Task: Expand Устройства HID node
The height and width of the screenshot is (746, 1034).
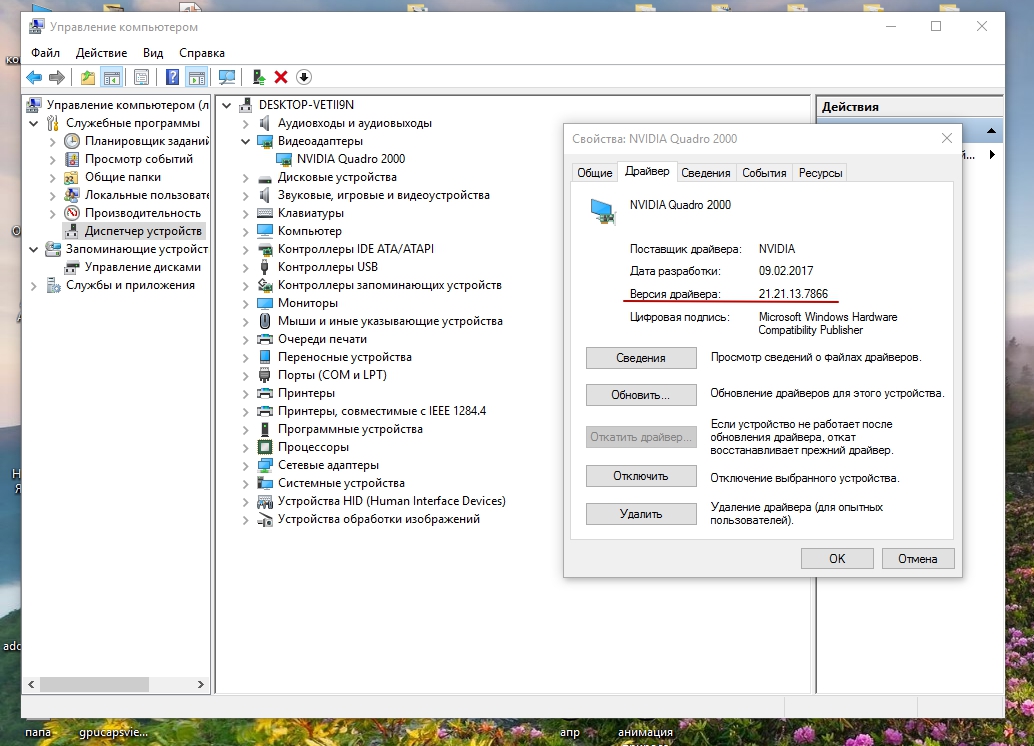Action: point(245,501)
